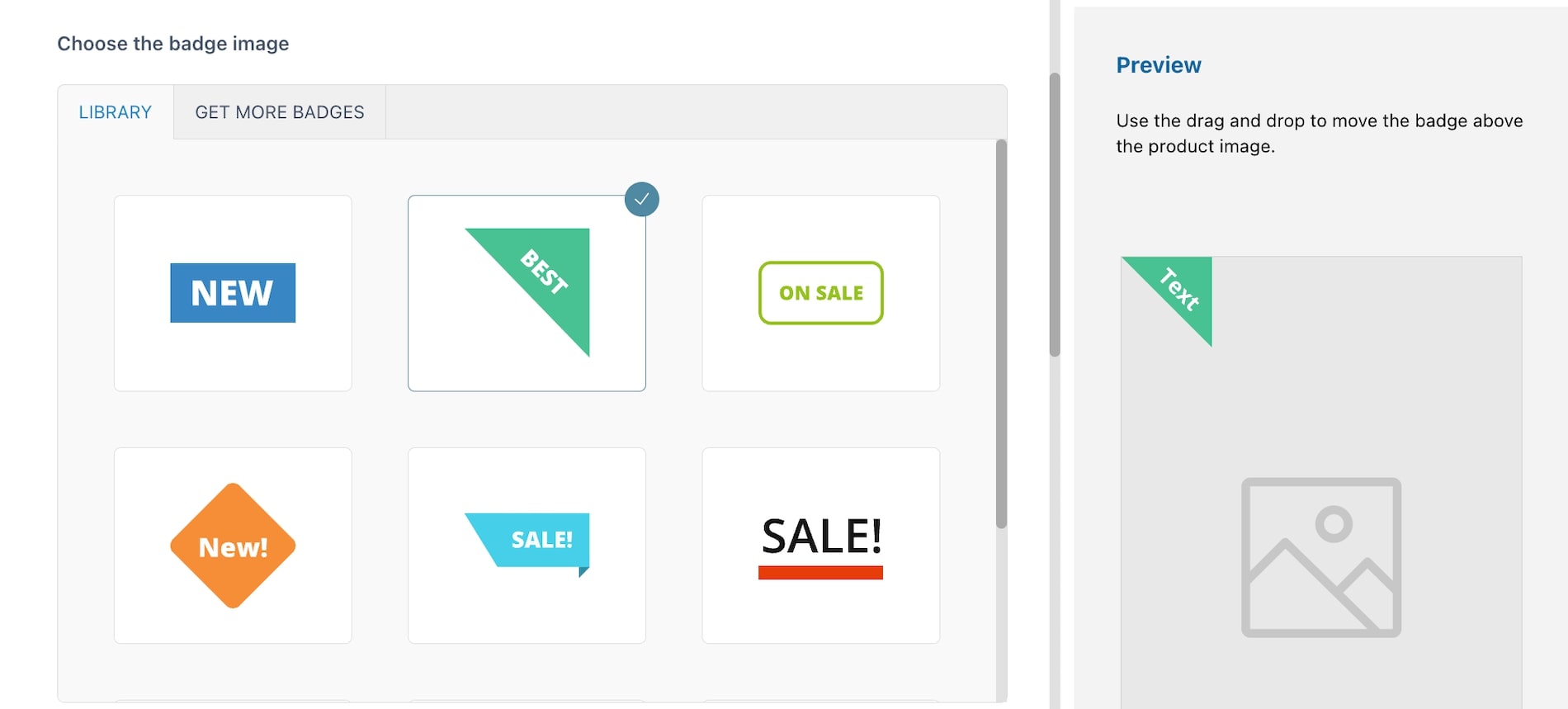
Task: Choose the green outlined ON SALE badge
Action: click(x=821, y=293)
